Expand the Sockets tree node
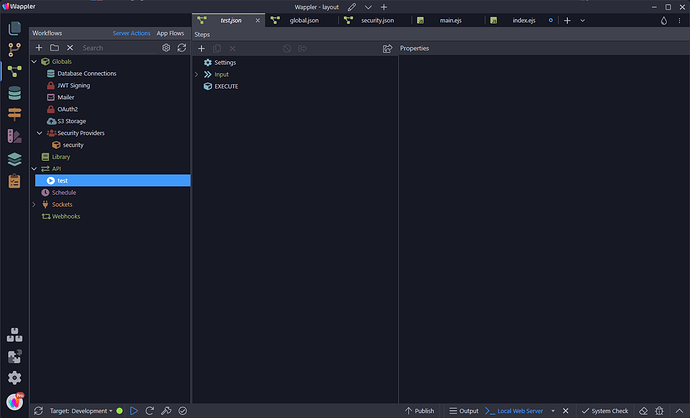Screen dimensions: 690x418 coord(34,204)
